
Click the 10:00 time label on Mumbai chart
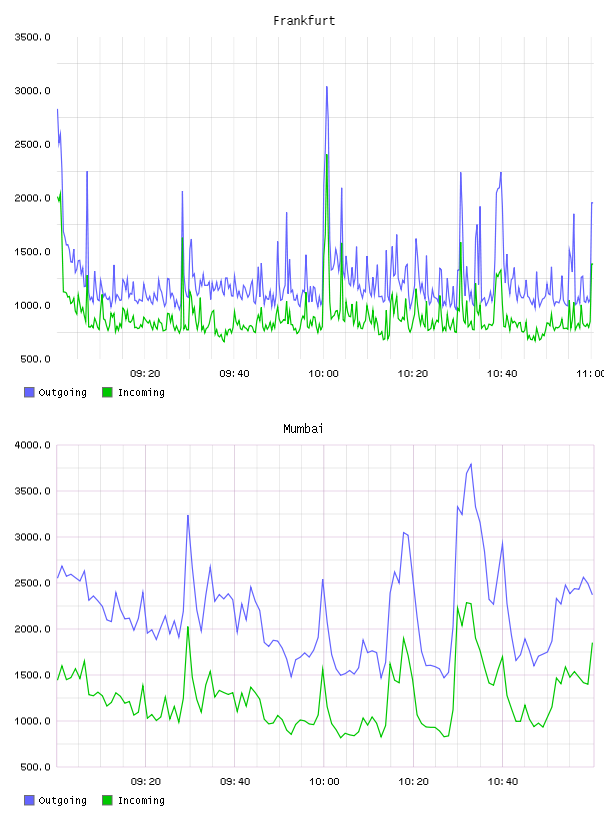click(x=324, y=782)
